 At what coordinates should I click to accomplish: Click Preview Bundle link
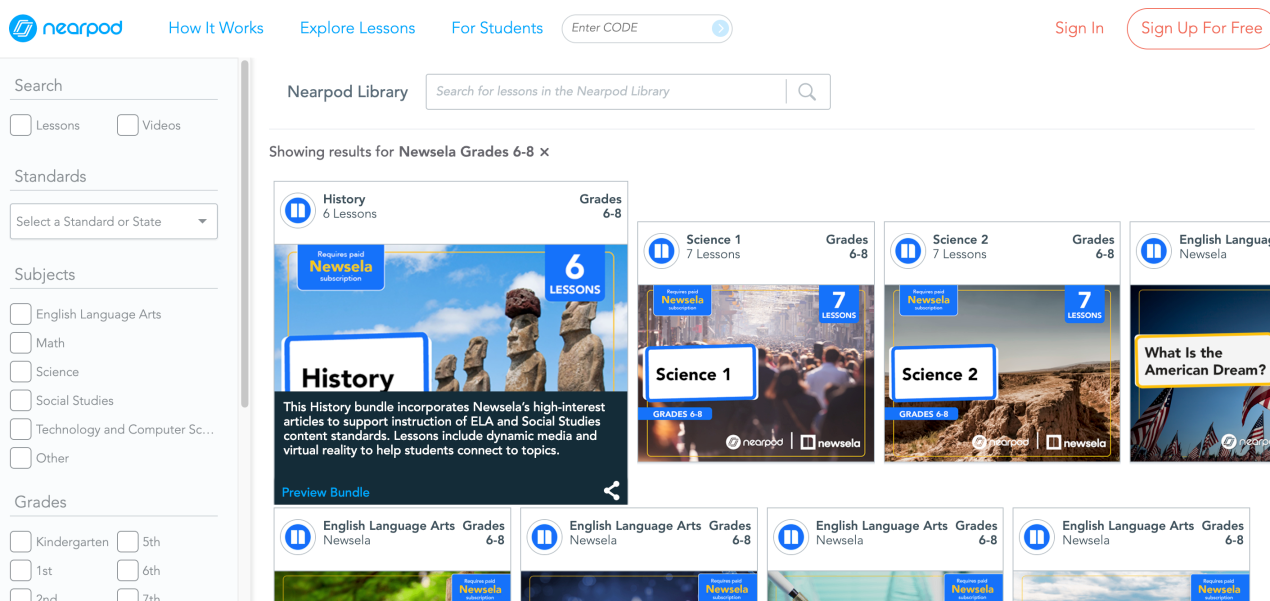pyautogui.click(x=326, y=492)
